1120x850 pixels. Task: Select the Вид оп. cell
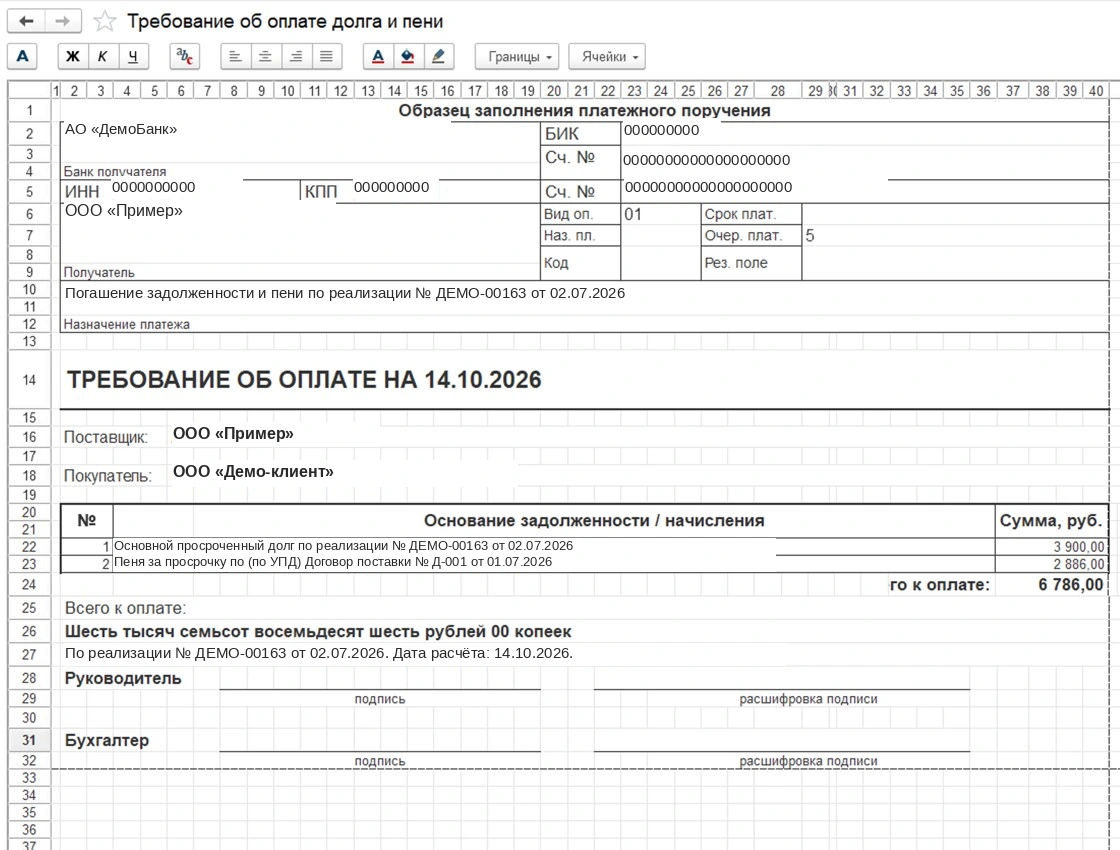coord(580,214)
